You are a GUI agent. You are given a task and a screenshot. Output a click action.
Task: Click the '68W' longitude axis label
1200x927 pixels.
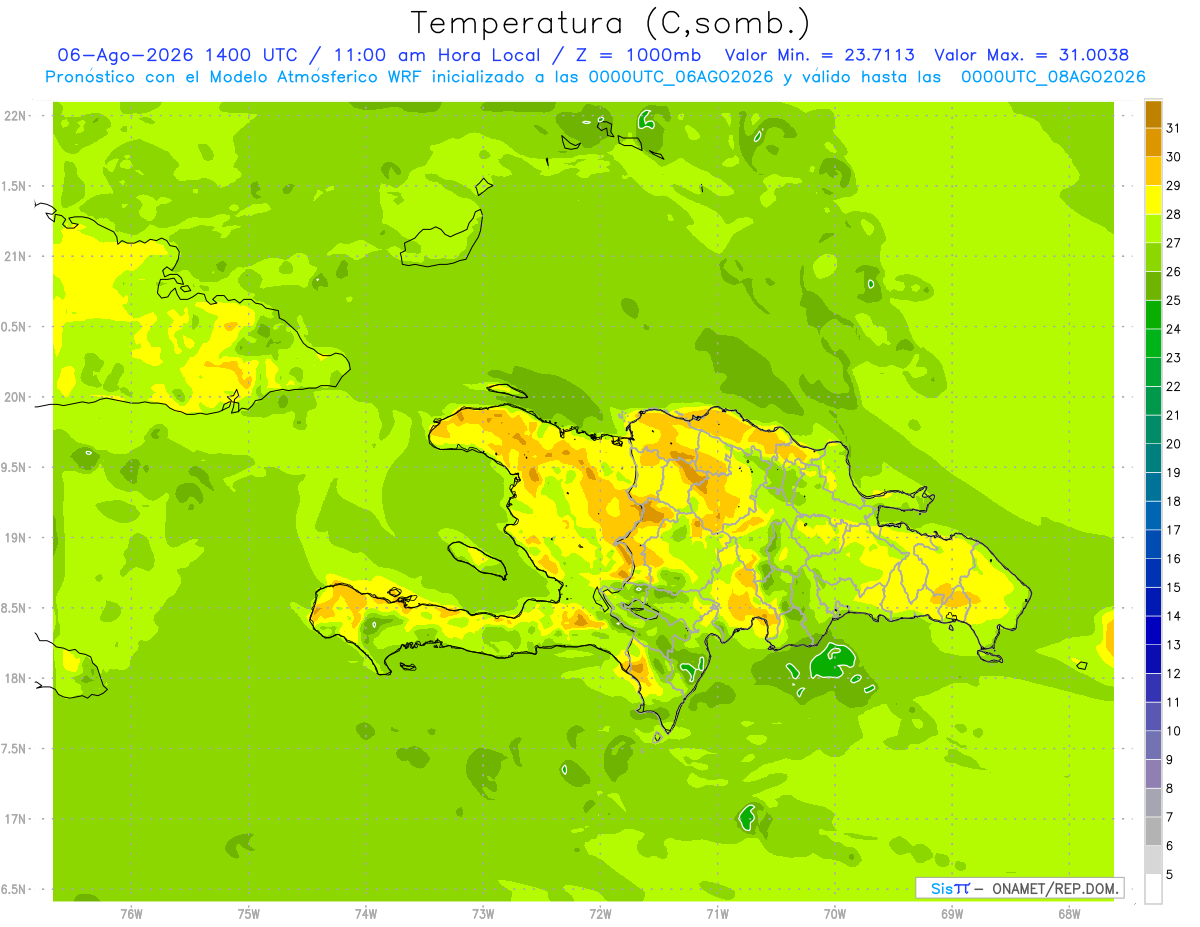pyautogui.click(x=1069, y=915)
